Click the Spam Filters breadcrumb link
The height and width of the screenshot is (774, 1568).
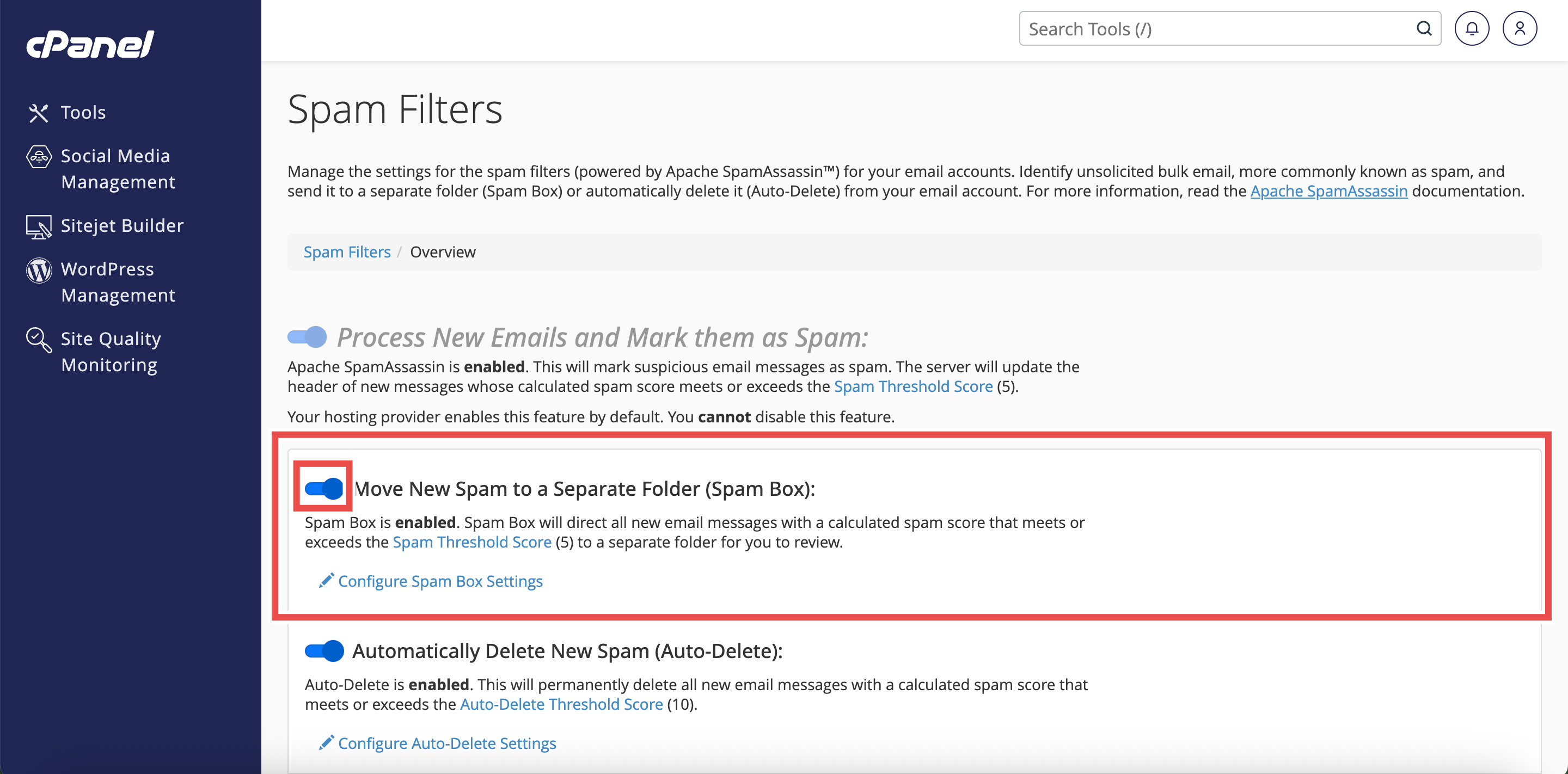point(347,252)
